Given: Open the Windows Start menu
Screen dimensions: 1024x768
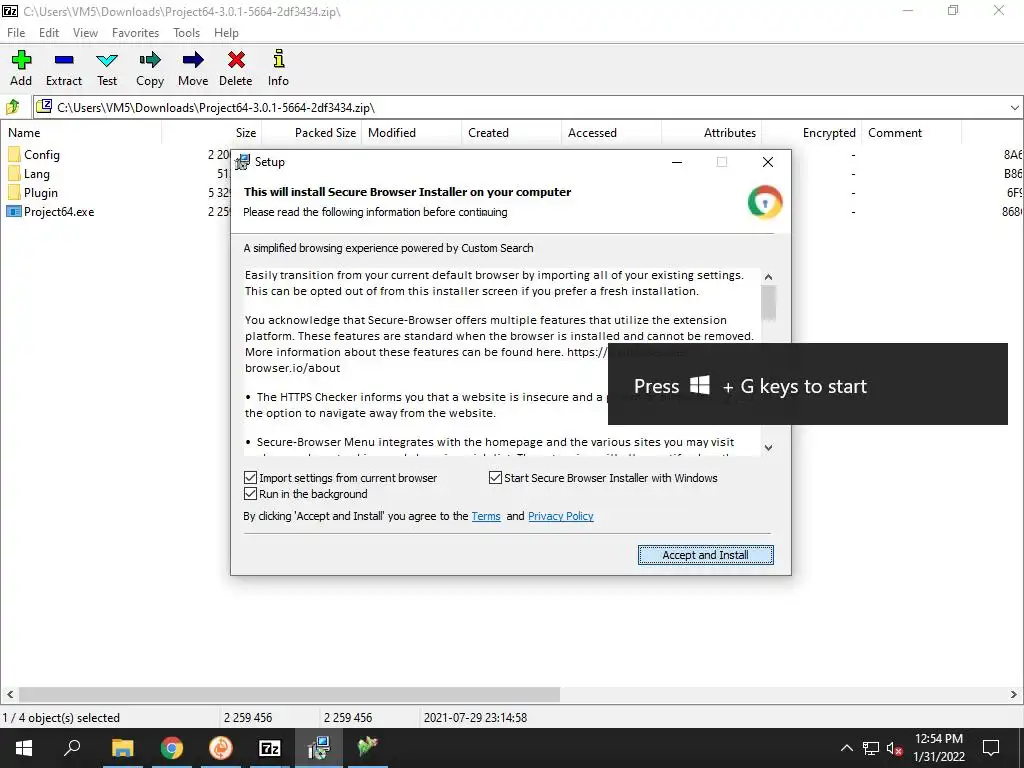Looking at the screenshot, I should pyautogui.click(x=24, y=748).
